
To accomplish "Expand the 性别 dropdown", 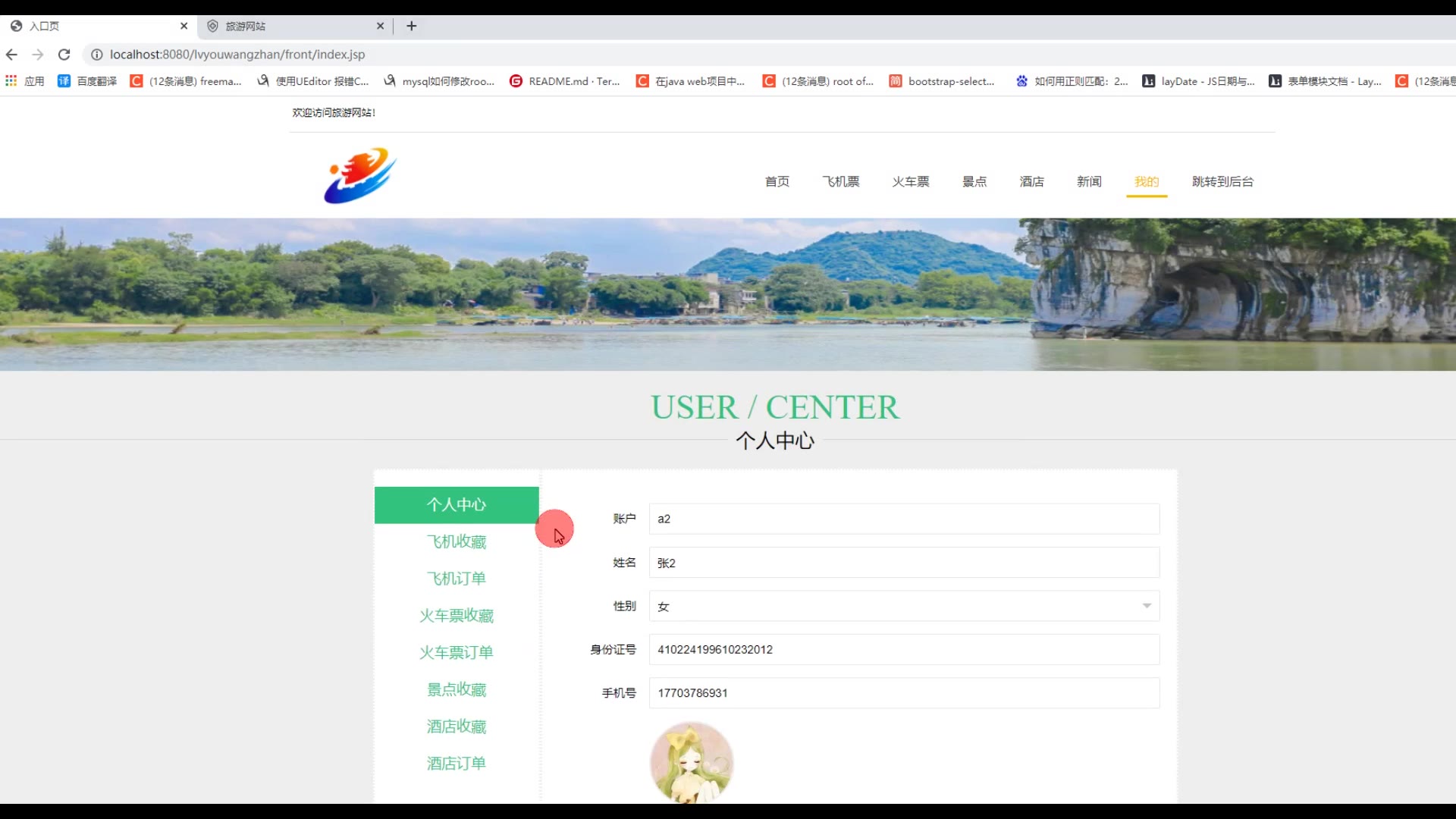I will pos(904,606).
